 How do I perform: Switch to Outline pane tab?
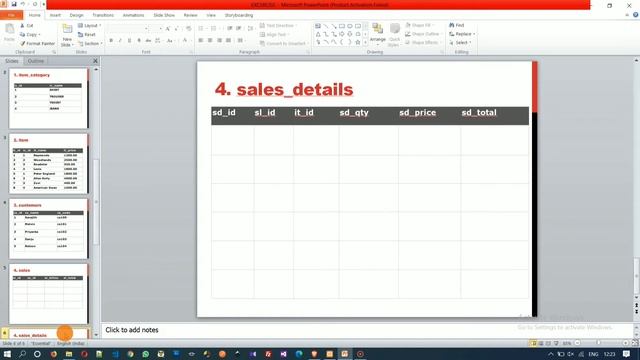pos(36,61)
